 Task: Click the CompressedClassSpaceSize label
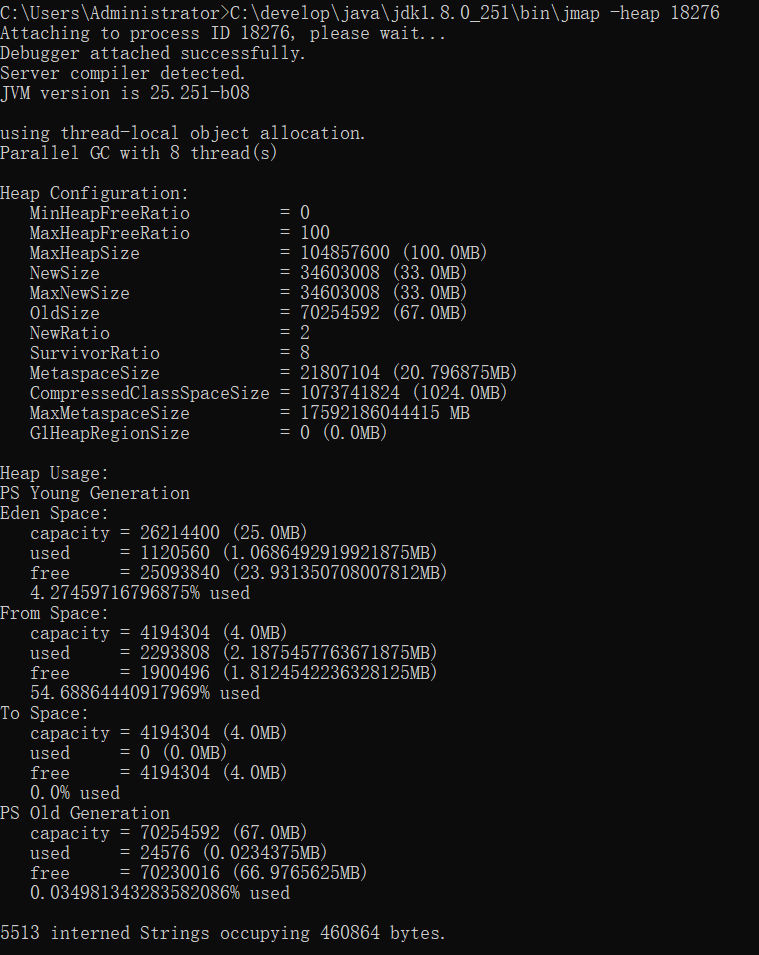[x=150, y=393]
